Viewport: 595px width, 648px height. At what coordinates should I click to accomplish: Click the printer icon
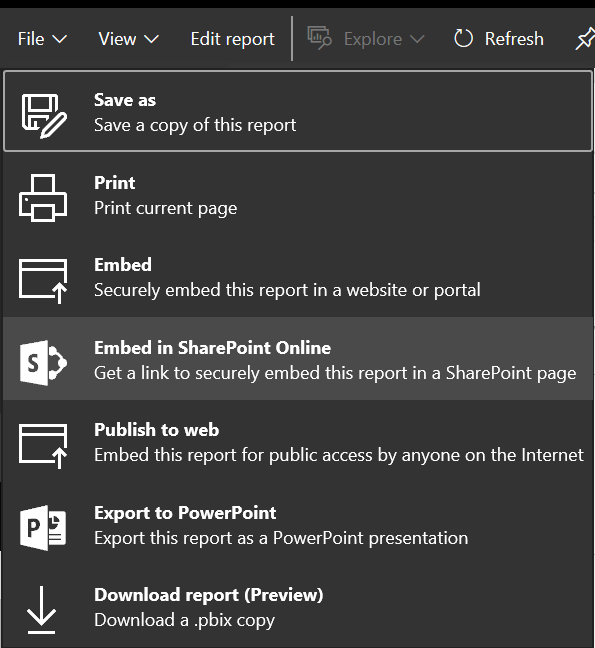(43, 198)
